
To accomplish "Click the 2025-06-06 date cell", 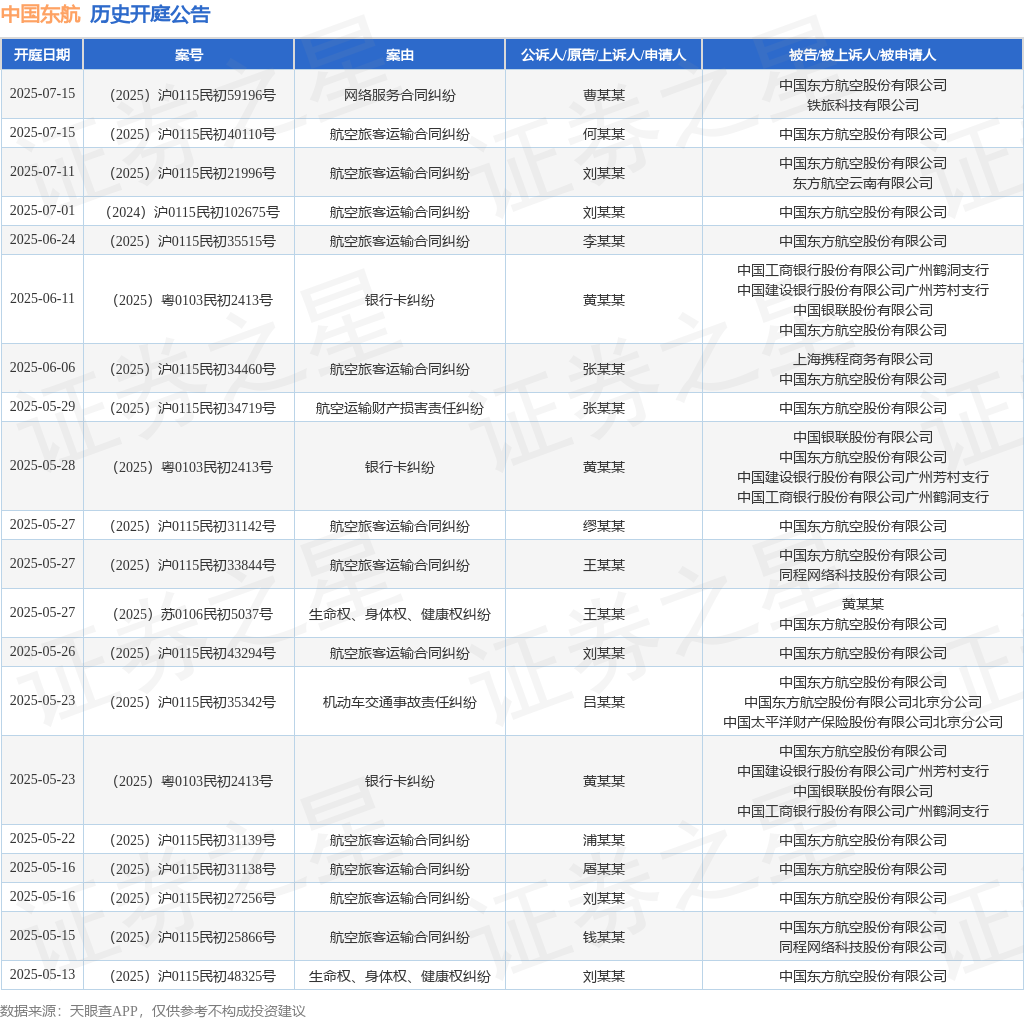I will click(42, 367).
